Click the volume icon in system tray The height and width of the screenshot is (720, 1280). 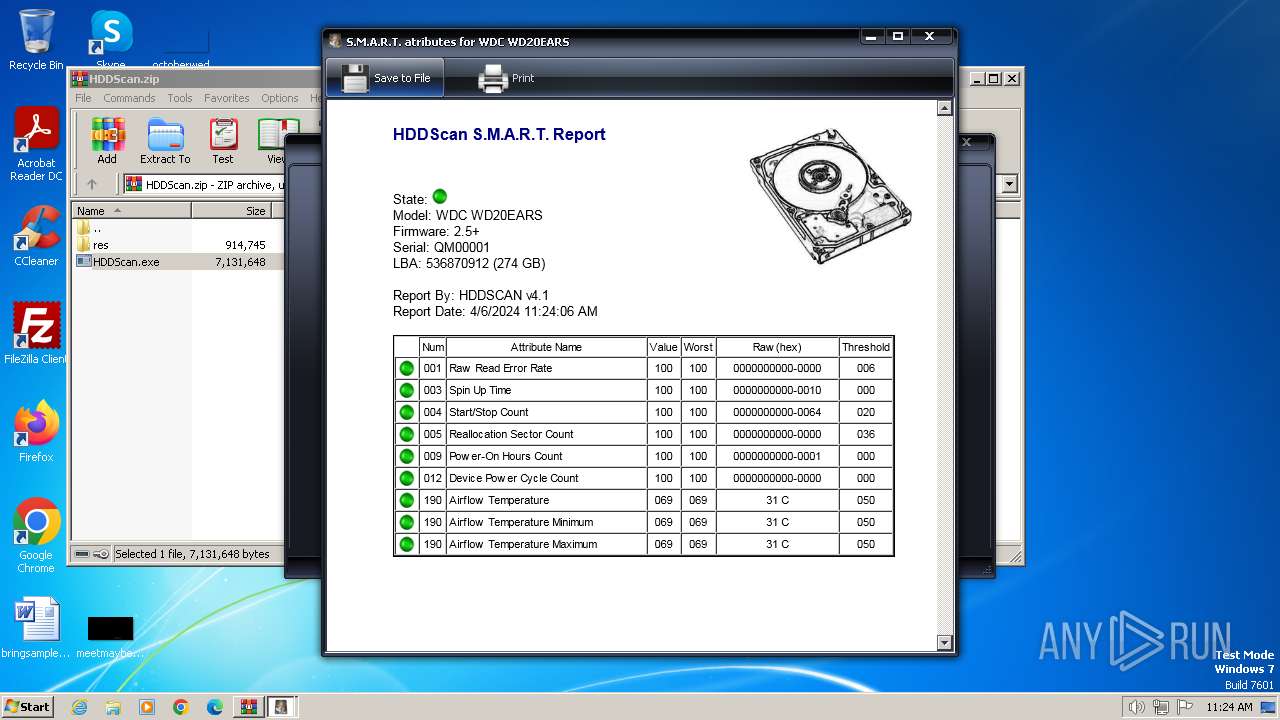pos(1136,707)
